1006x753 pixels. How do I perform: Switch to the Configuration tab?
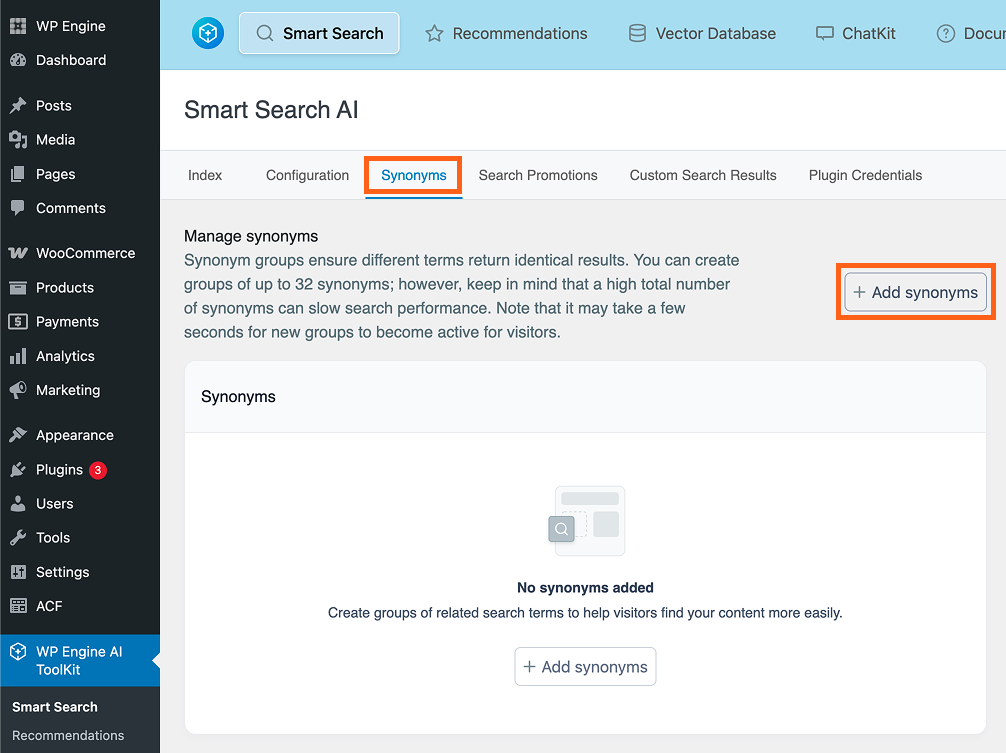(307, 175)
